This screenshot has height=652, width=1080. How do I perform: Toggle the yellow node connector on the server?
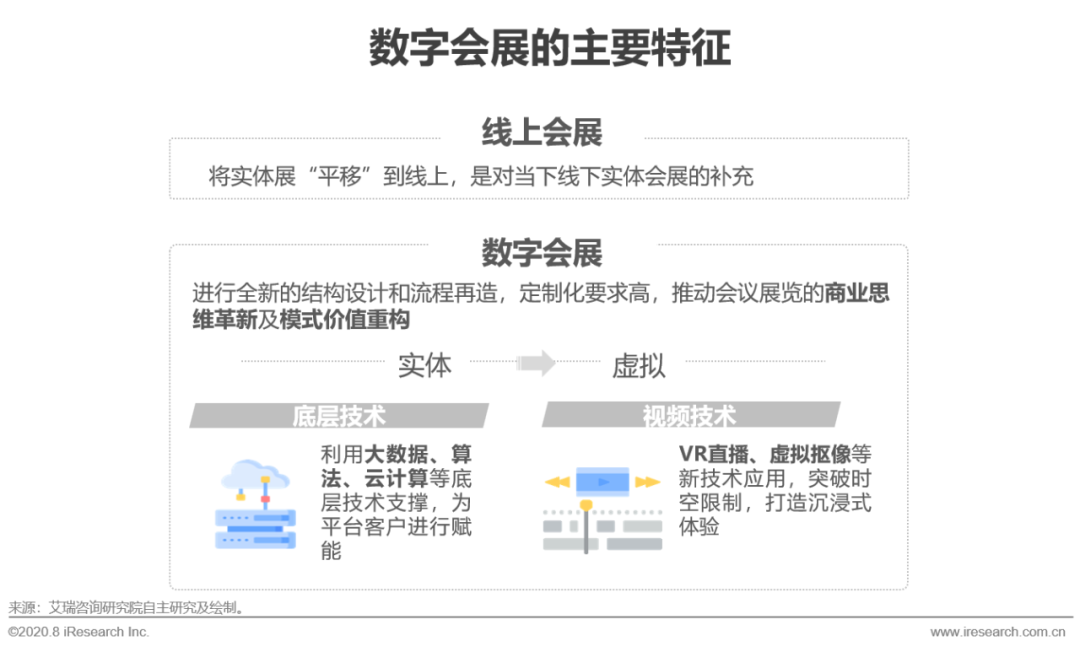[240, 496]
